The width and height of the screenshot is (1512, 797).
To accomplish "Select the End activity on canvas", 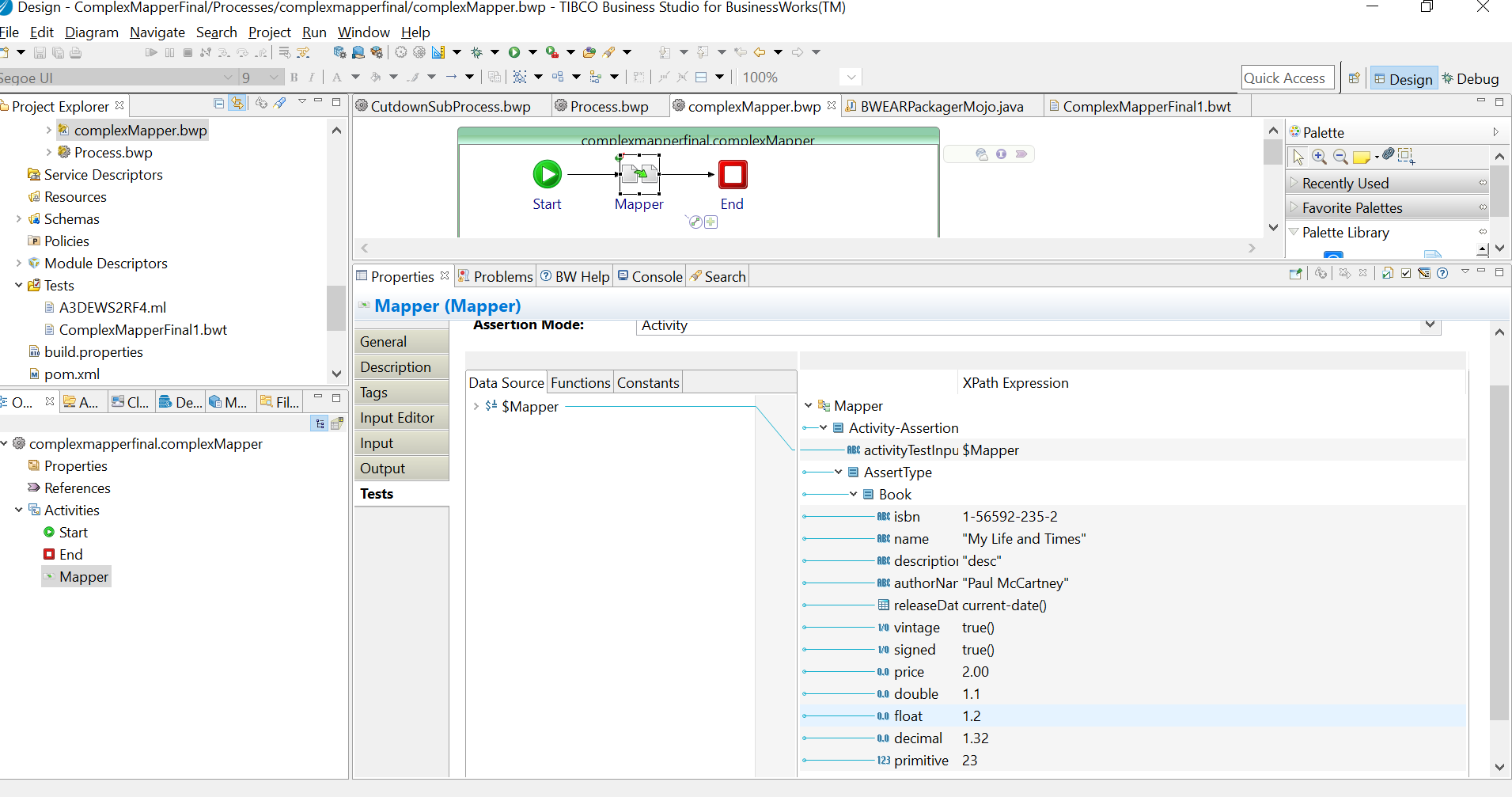I will 733,174.
